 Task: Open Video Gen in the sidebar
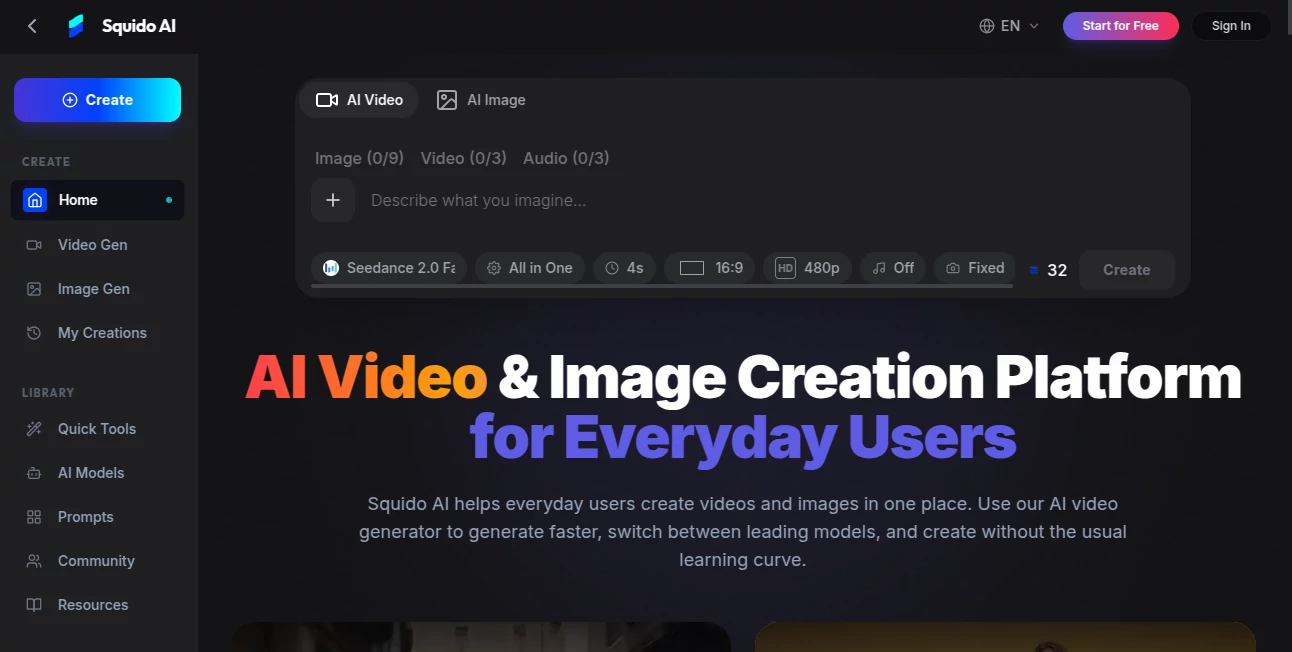[x=97, y=245]
